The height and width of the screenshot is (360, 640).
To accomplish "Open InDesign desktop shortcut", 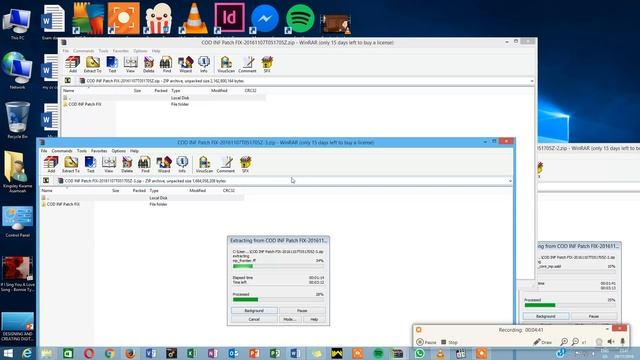I will (229, 18).
